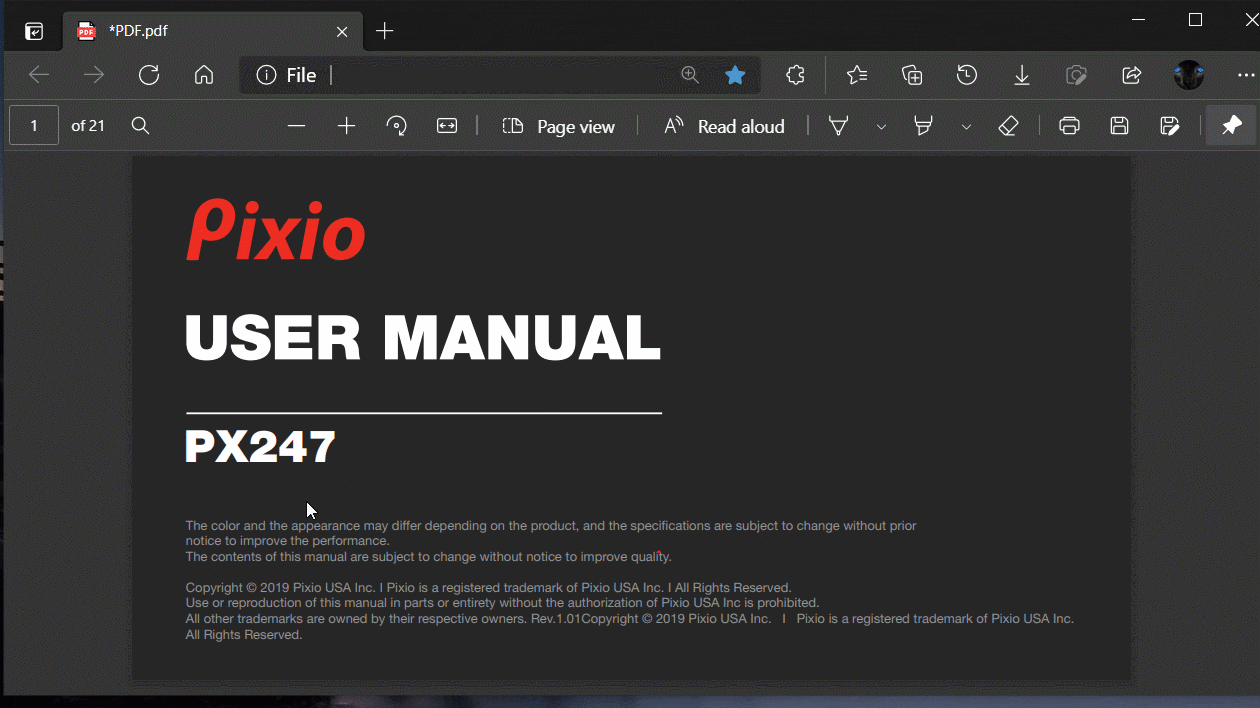This screenshot has width=1260, height=708.
Task: Expand the Highlight color options dropdown
Action: coord(966,127)
